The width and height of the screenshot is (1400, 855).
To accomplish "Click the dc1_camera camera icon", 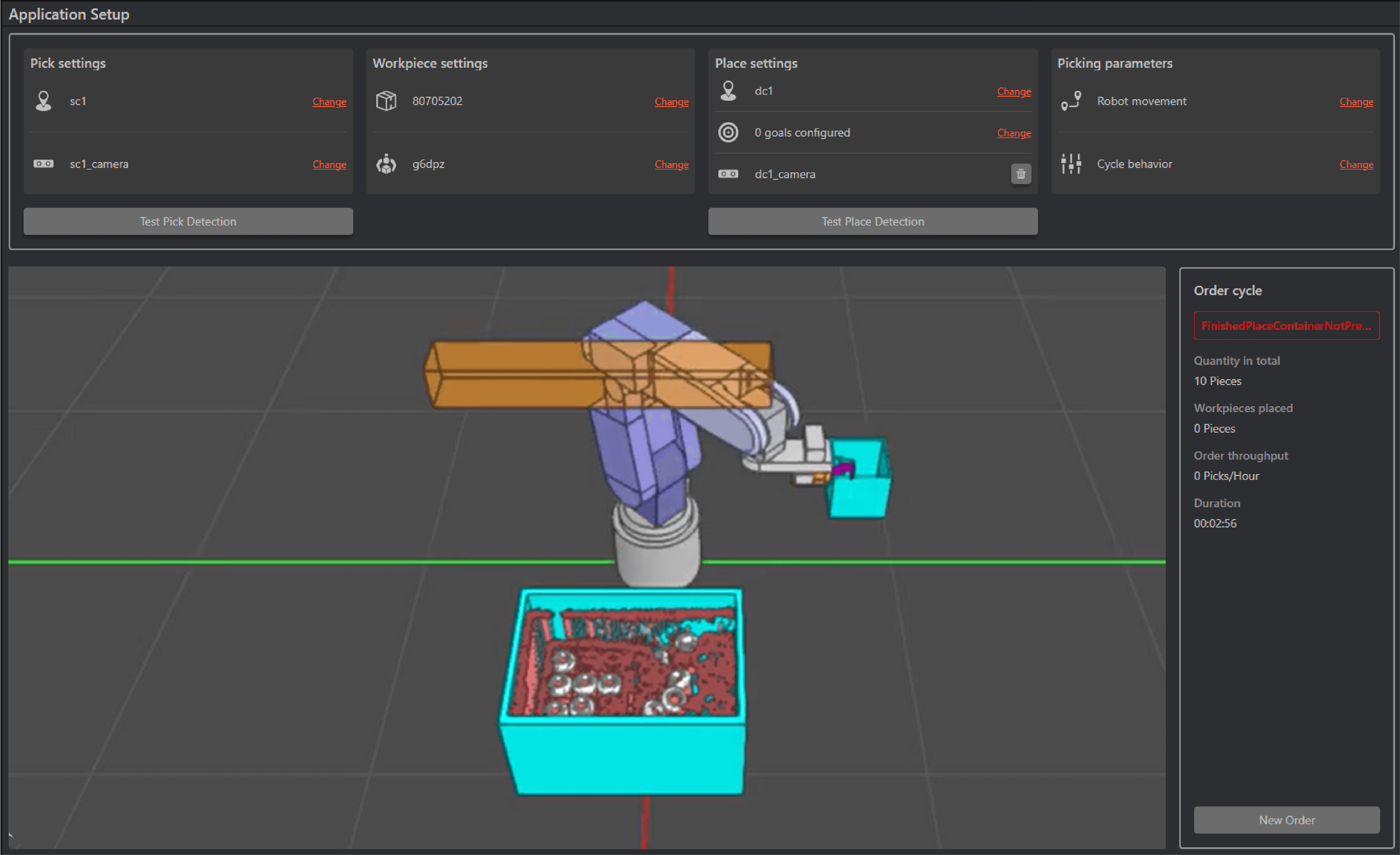I will click(728, 174).
